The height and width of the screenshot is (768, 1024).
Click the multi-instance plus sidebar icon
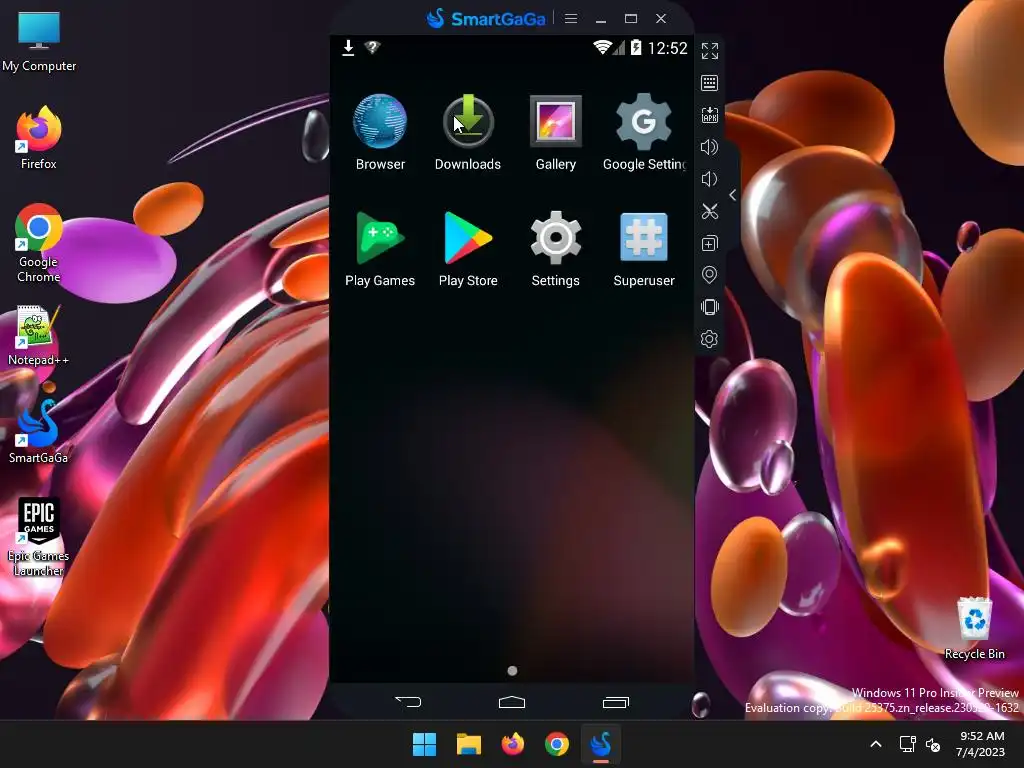pyautogui.click(x=710, y=244)
